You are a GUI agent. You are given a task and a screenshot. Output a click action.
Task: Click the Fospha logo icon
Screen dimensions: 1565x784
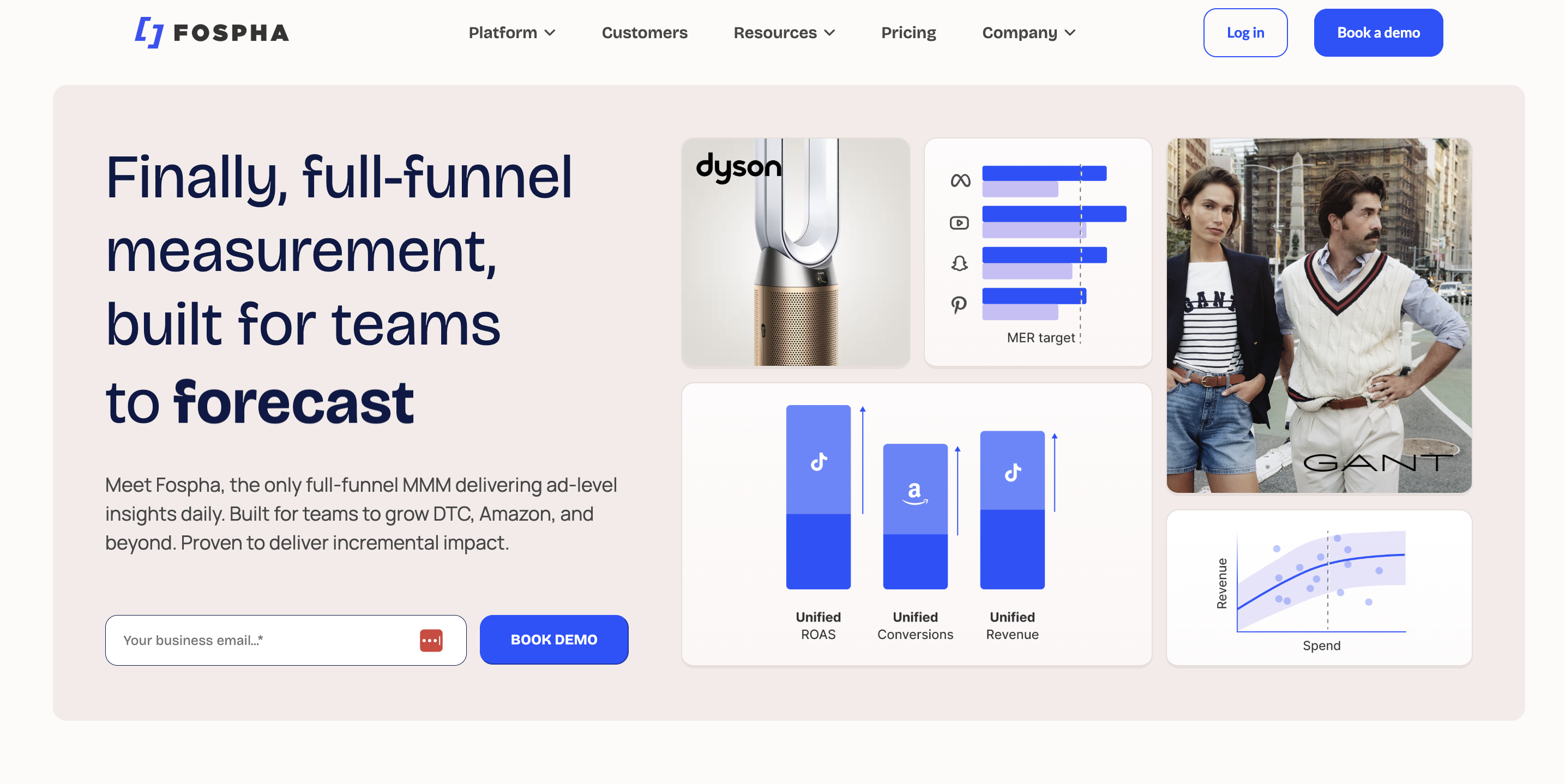[x=149, y=32]
